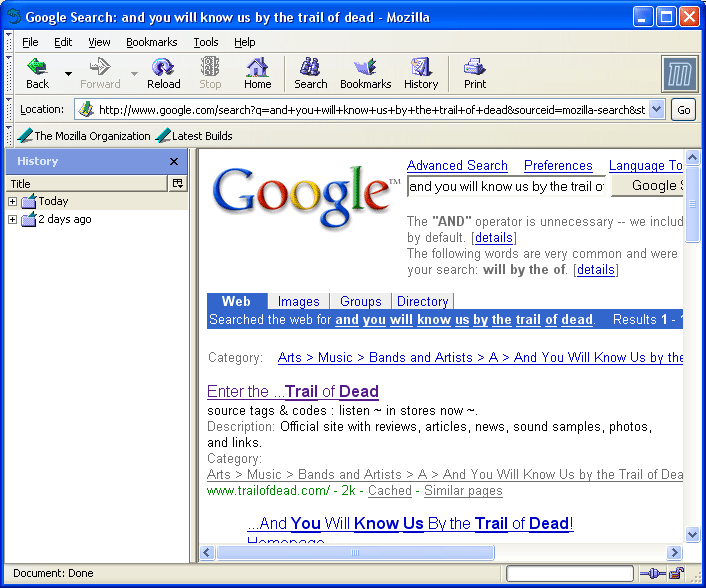Print the page with Print icon

click(475, 68)
